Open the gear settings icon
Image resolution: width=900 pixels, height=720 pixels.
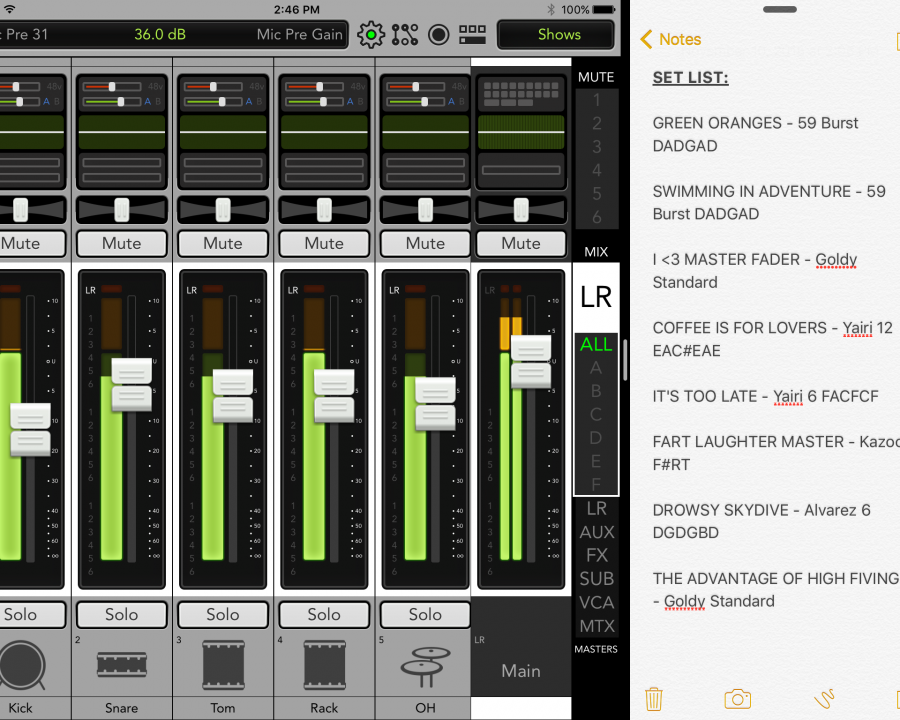(371, 35)
